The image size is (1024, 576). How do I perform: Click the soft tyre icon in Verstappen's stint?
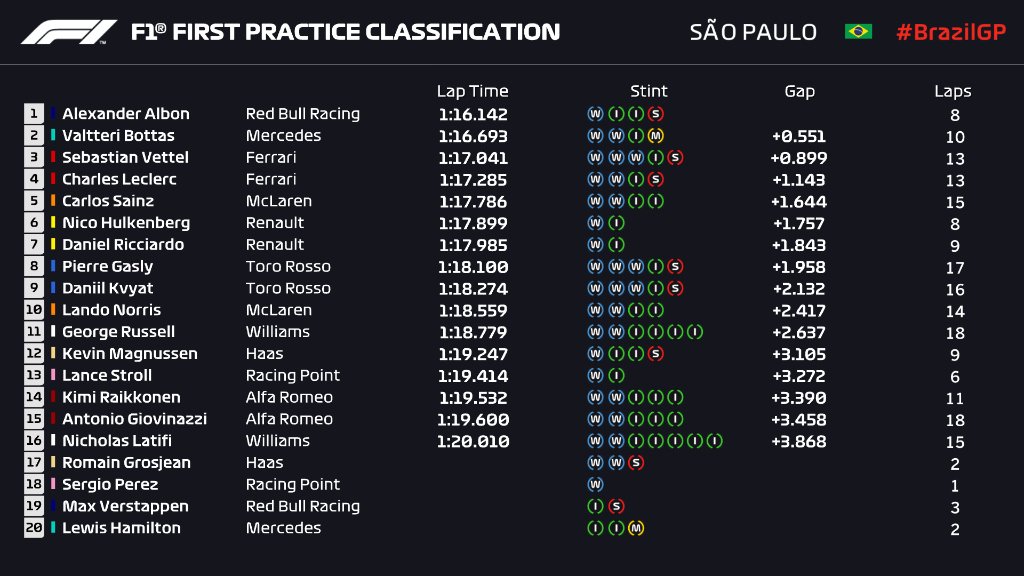[x=615, y=507]
